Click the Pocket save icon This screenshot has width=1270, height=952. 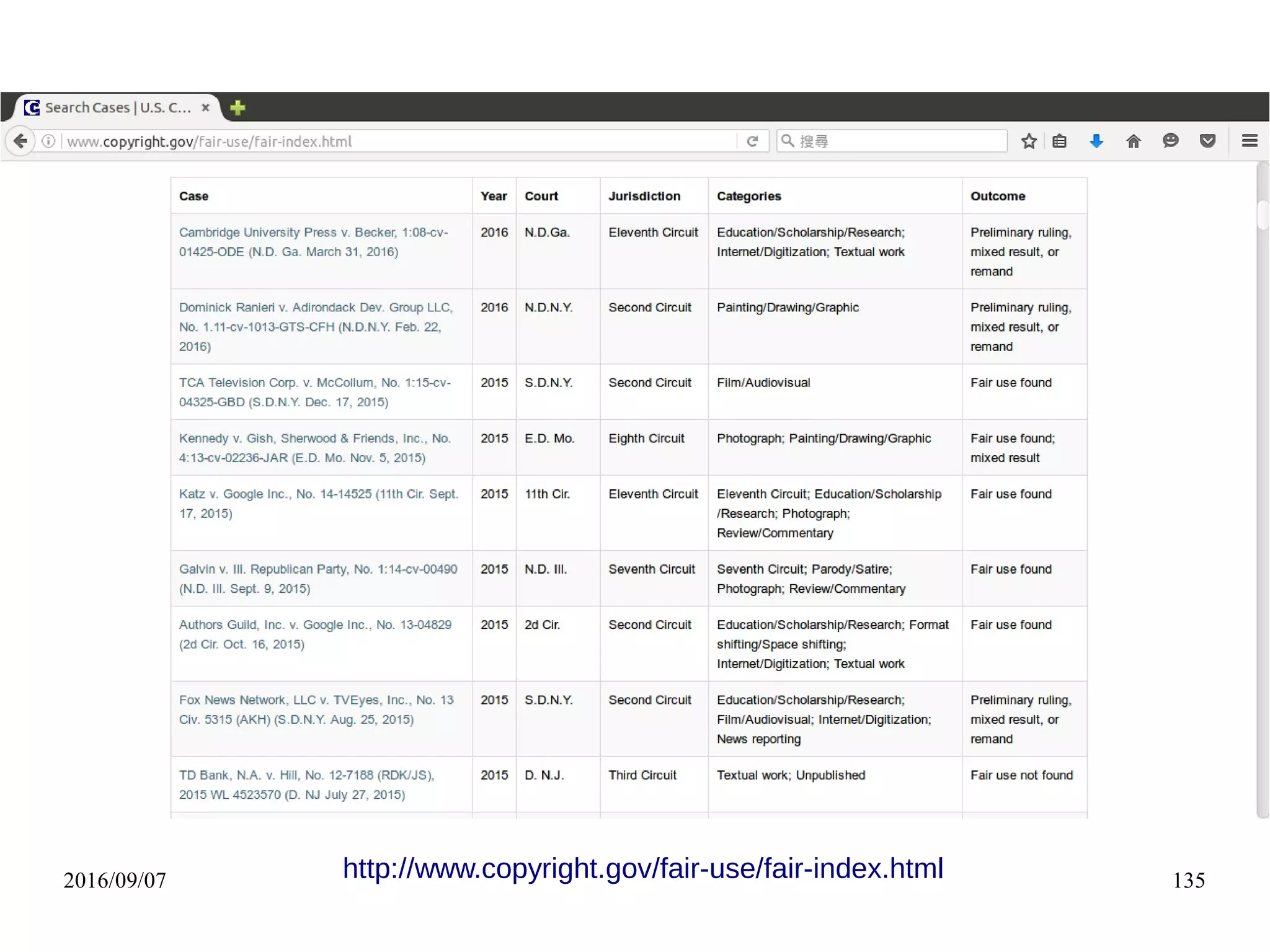click(1207, 141)
